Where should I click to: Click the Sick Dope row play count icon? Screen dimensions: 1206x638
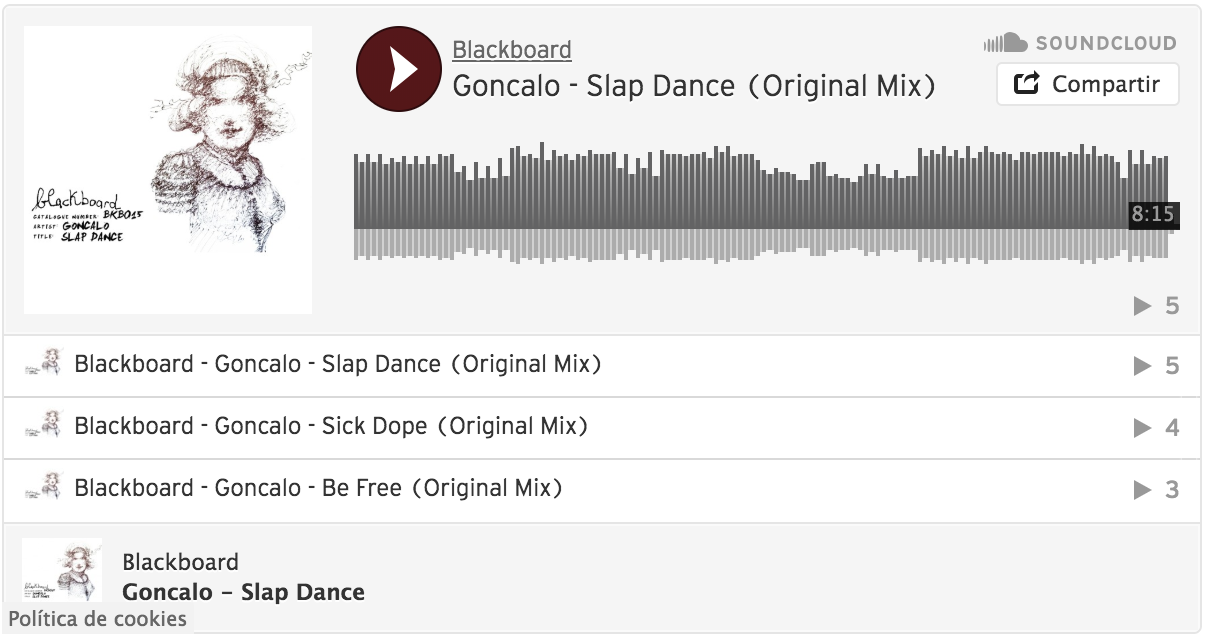coord(1142,429)
